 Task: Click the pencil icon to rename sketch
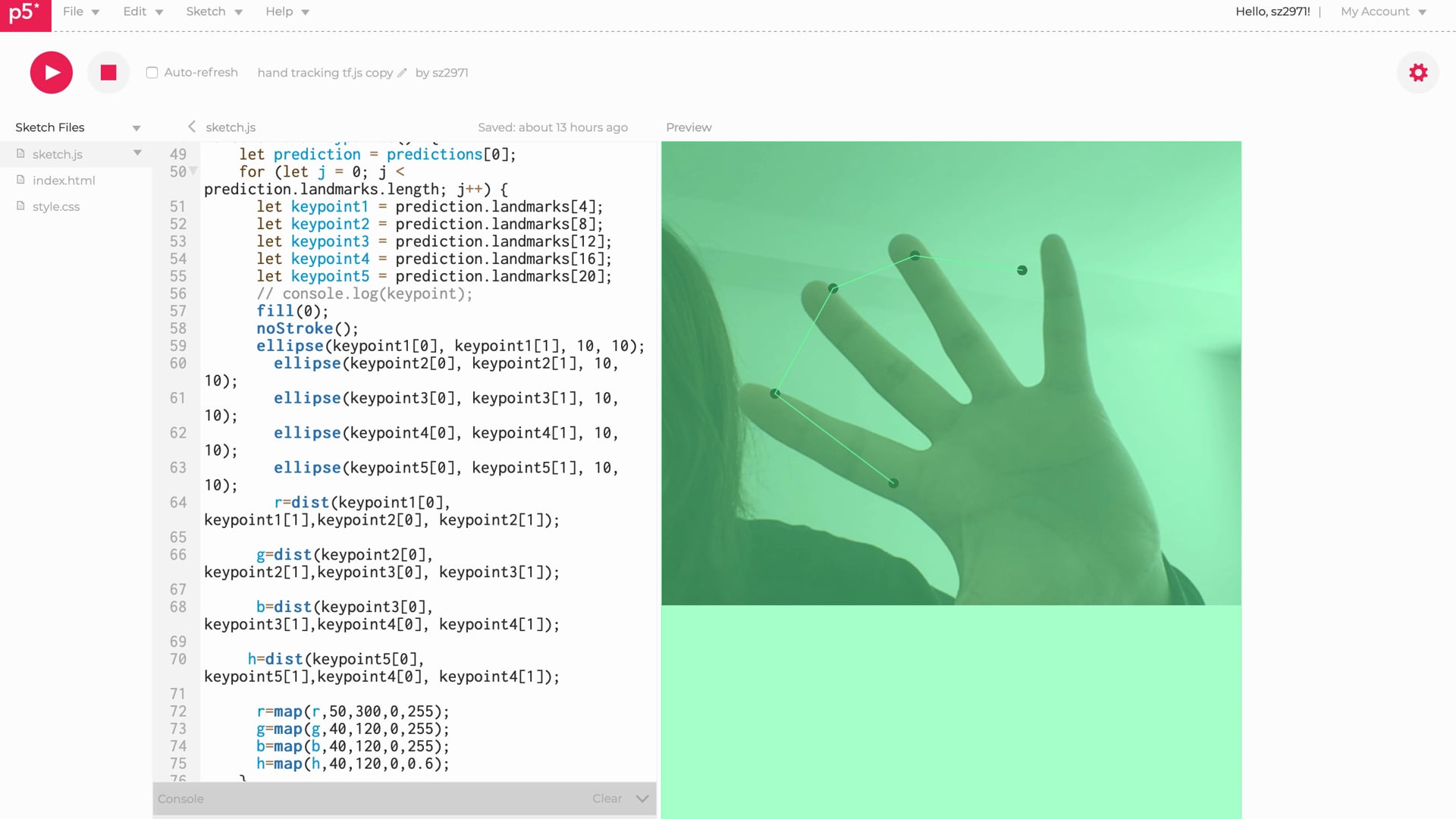tap(402, 73)
